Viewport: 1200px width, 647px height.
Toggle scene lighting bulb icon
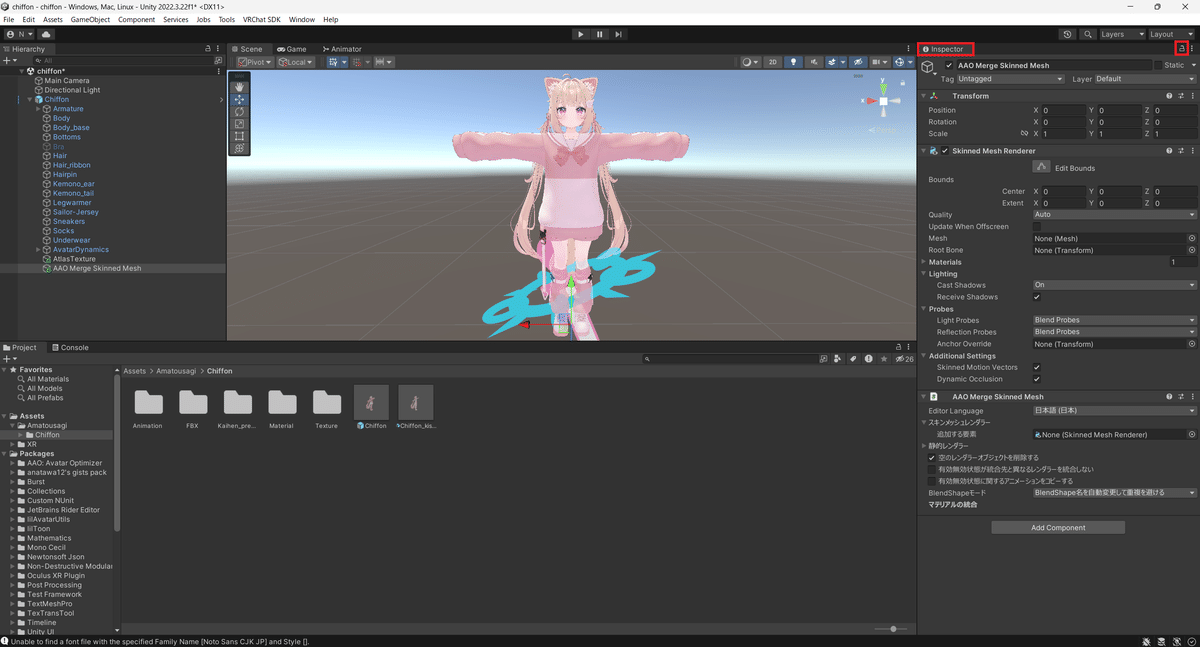pyautogui.click(x=794, y=62)
